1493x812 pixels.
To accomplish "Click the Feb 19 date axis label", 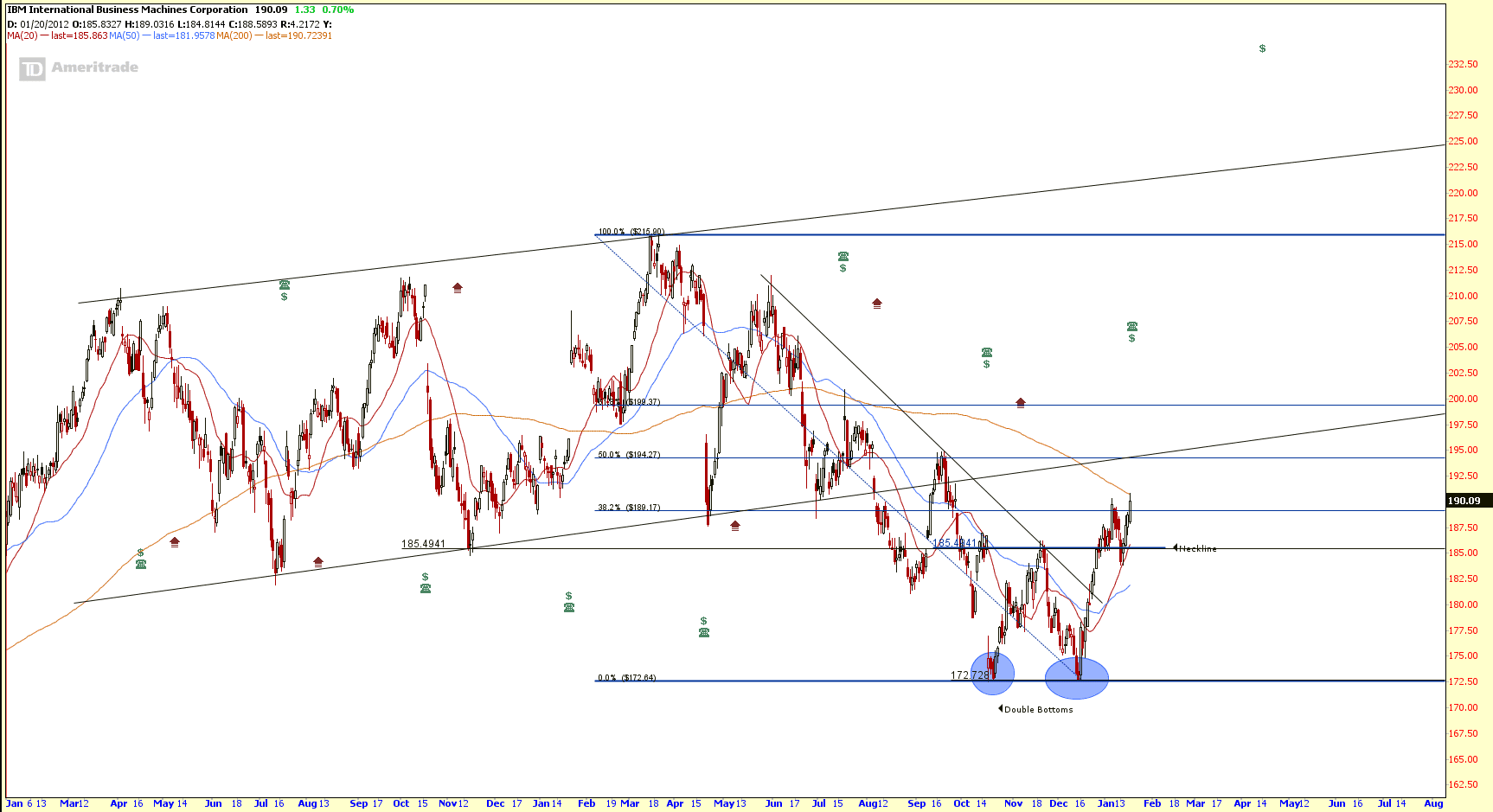I will pyautogui.click(x=597, y=803).
